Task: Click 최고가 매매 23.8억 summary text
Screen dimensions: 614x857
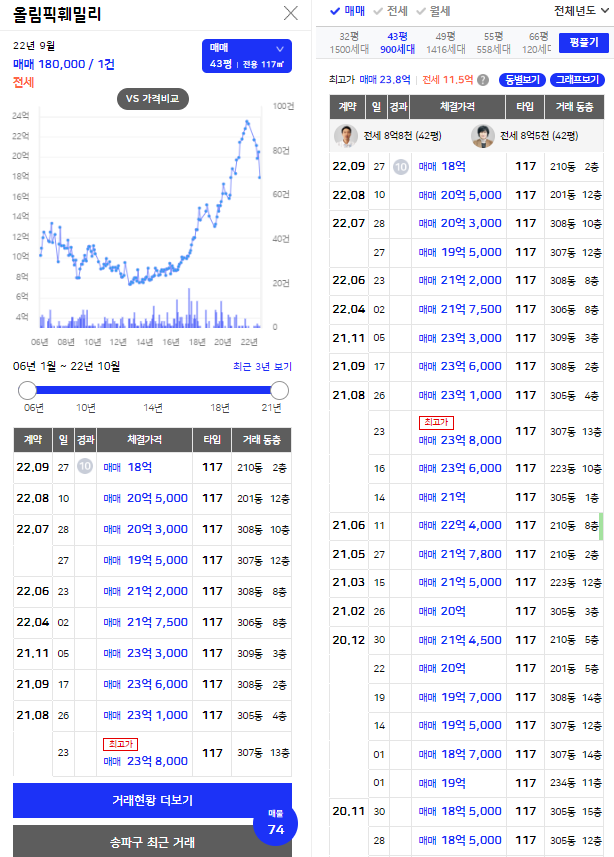Action: (370, 80)
